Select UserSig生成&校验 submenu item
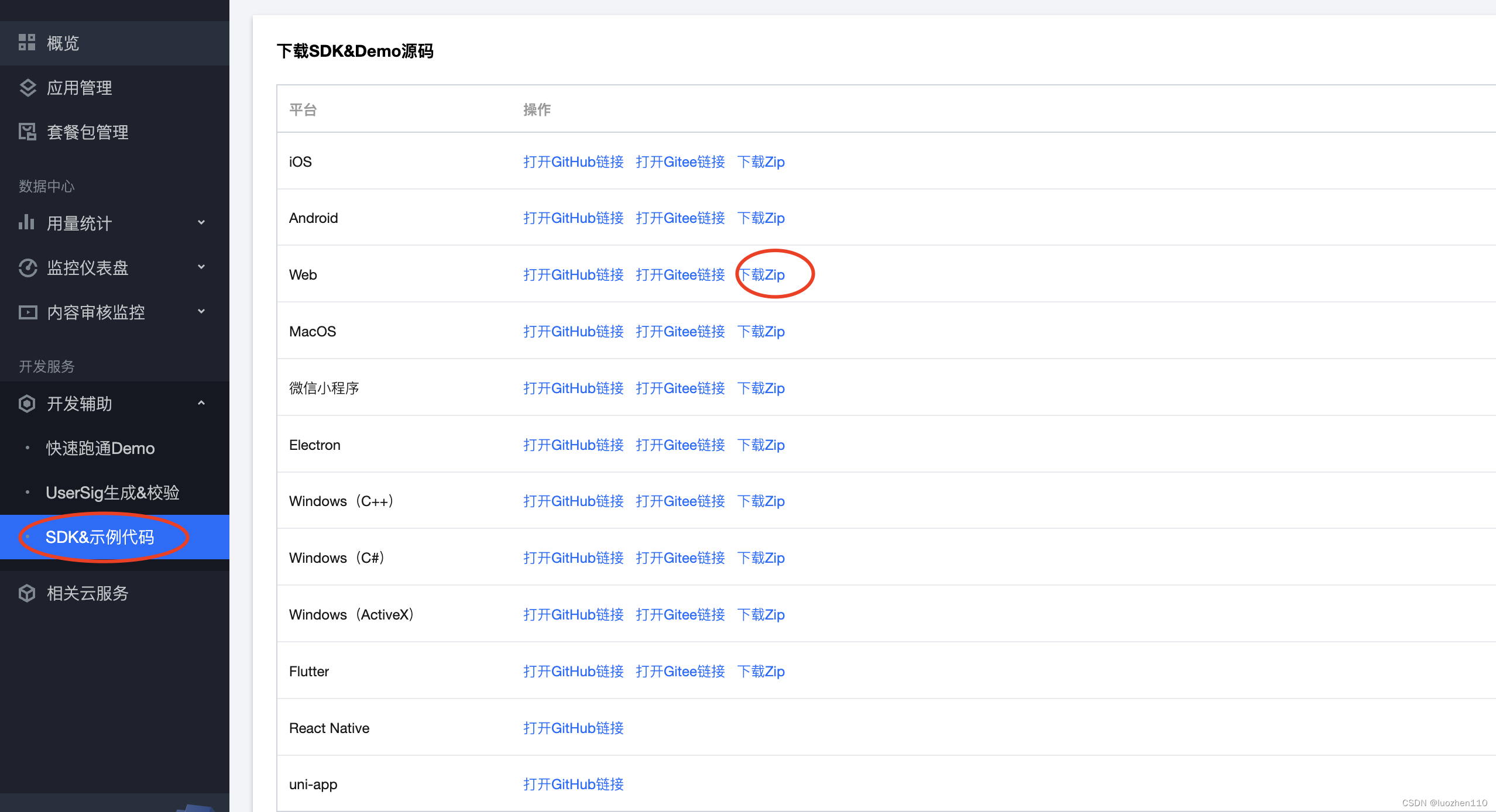Image resolution: width=1496 pixels, height=812 pixels. (x=115, y=493)
